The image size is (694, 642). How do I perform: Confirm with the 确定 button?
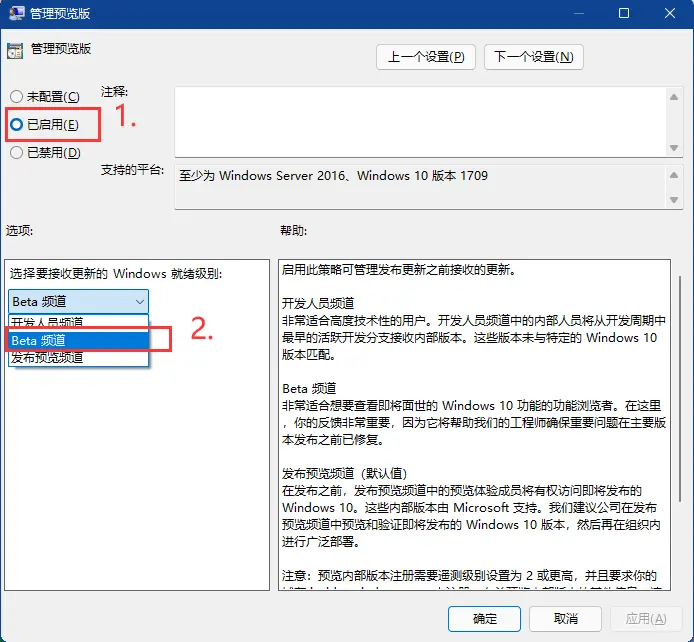coord(484,619)
